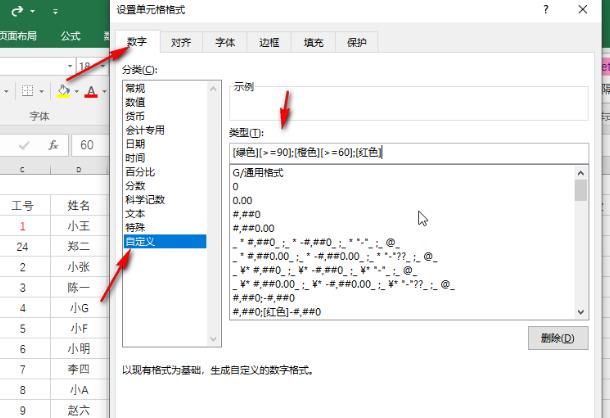Click formula bar showing 60
610x418 pixels.
(x=90, y=145)
